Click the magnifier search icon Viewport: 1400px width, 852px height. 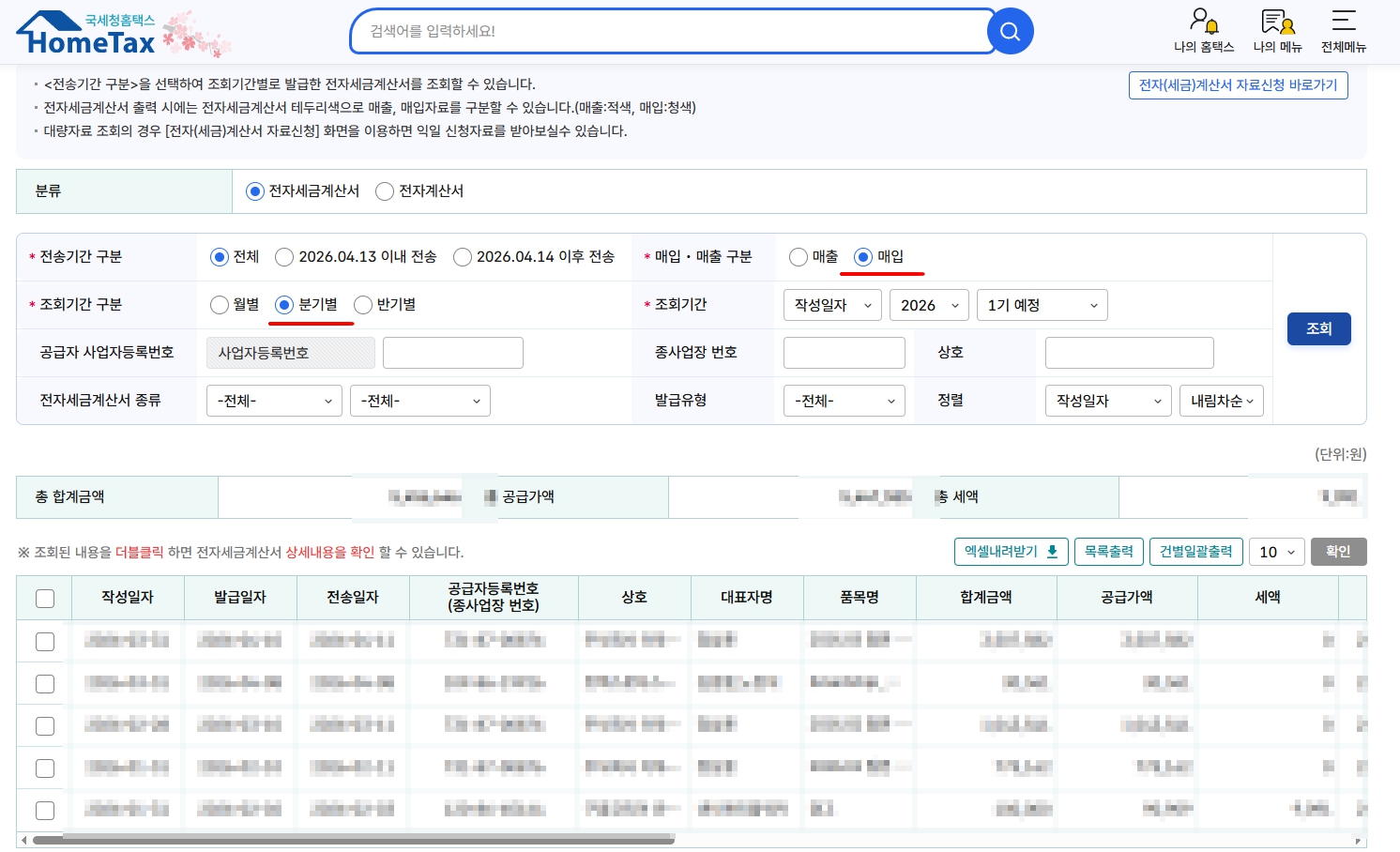tap(1011, 31)
